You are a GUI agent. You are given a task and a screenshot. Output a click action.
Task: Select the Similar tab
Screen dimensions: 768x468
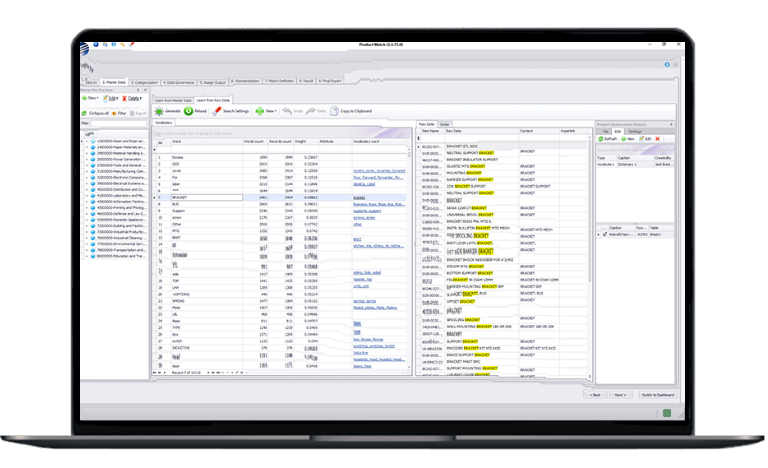click(x=445, y=124)
